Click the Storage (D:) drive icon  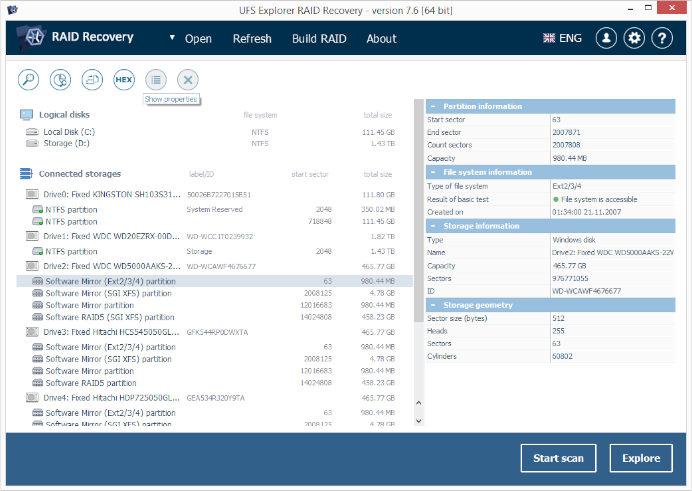coord(32,143)
